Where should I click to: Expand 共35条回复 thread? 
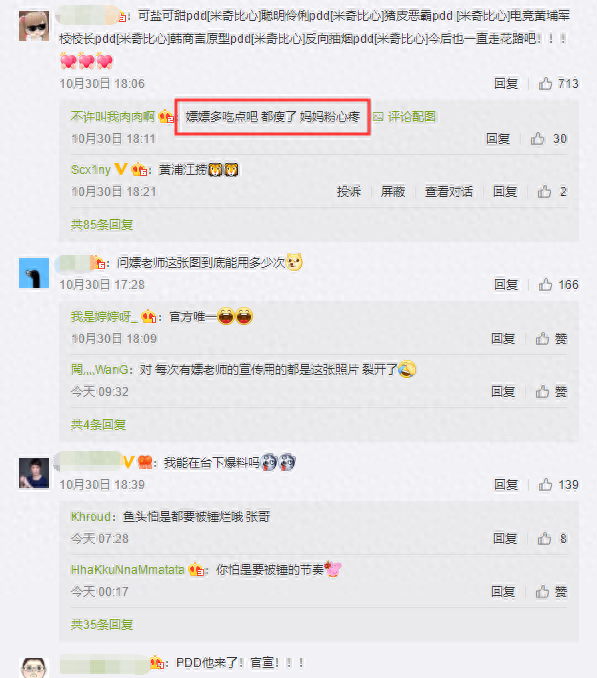coord(102,625)
